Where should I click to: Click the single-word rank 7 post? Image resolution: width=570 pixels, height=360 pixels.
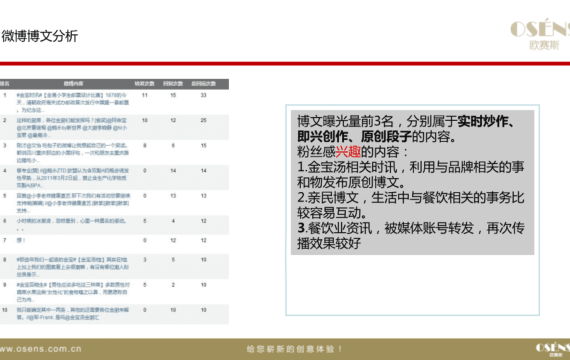coord(21,240)
